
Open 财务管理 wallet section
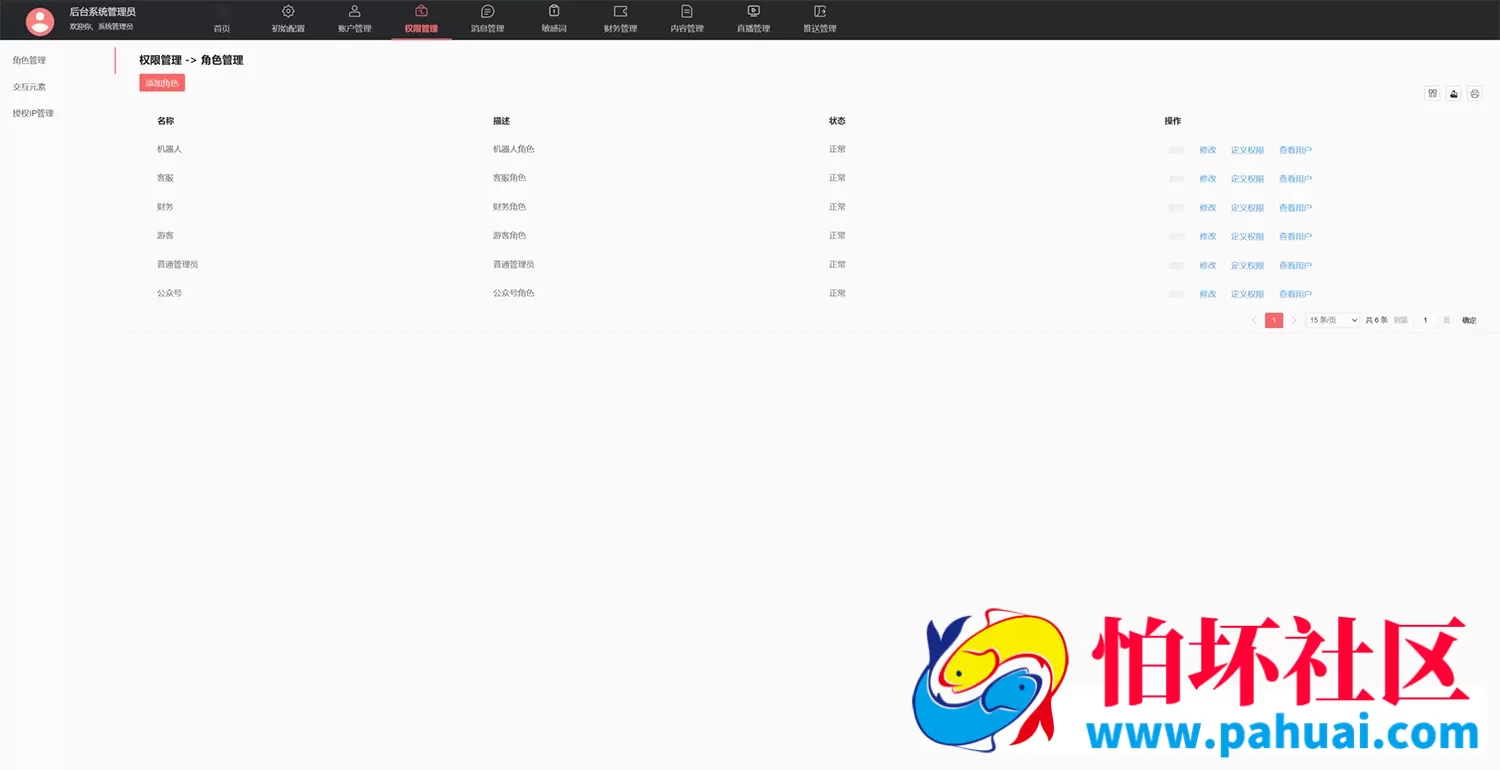[x=620, y=20]
